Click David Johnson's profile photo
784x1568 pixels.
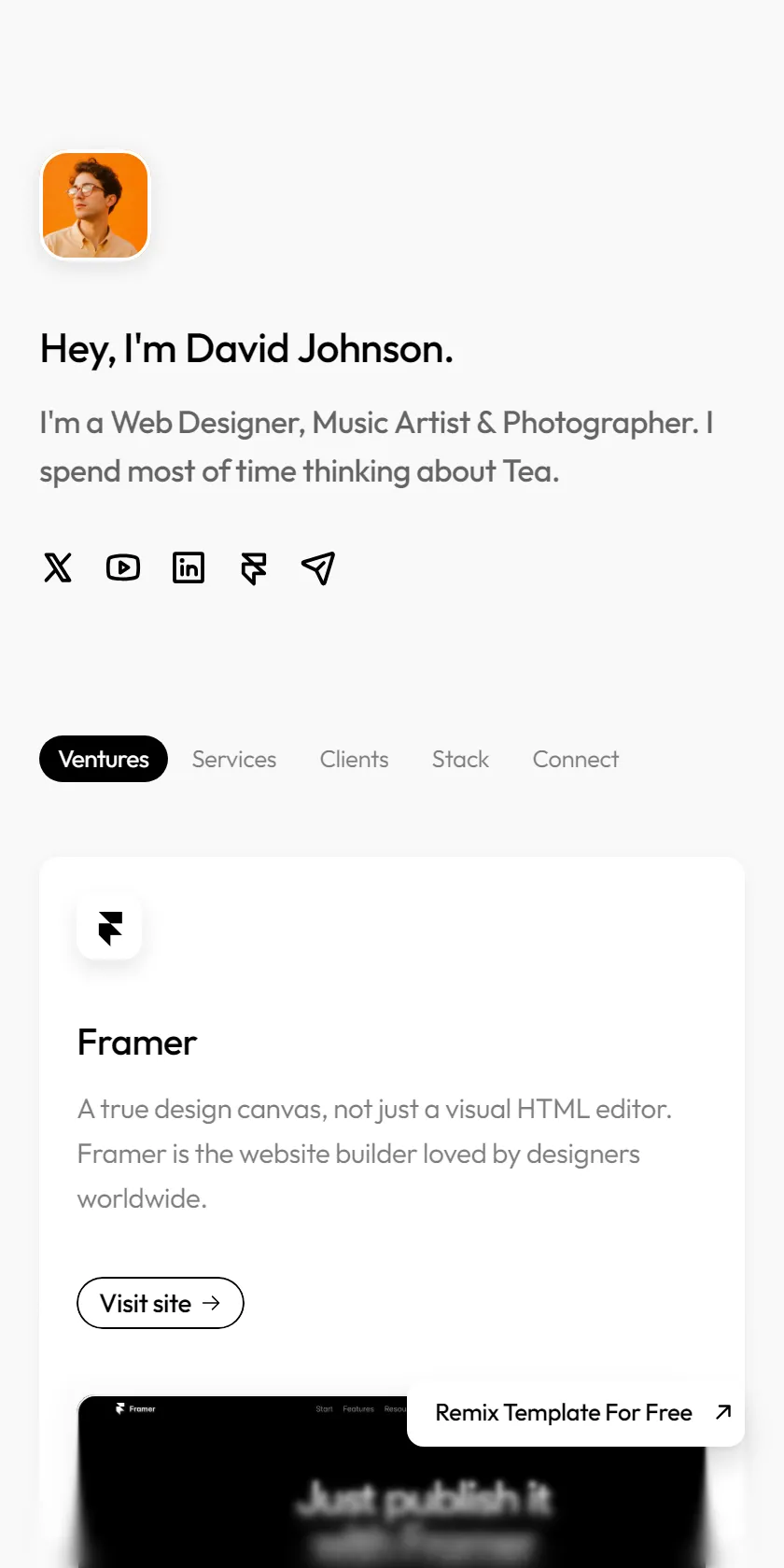[x=95, y=205]
